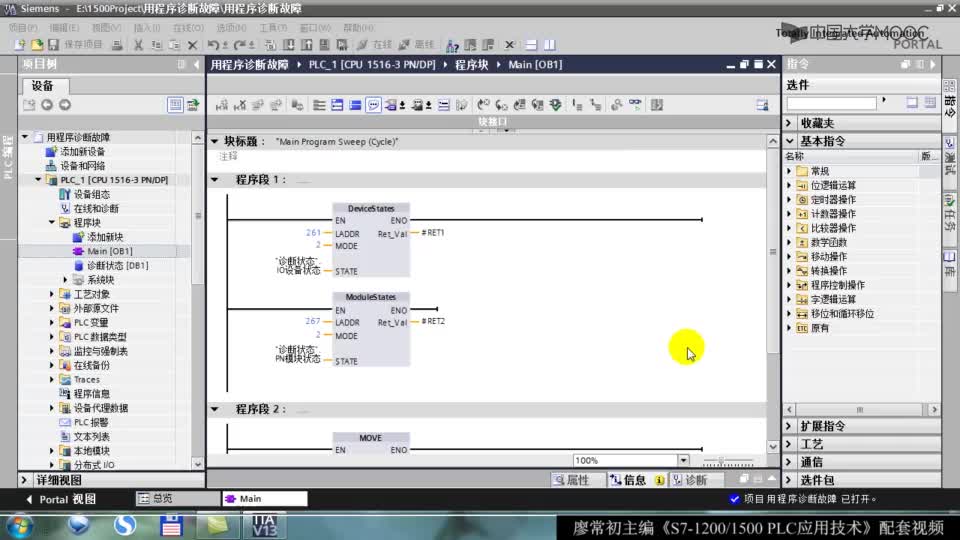Click the 块接口 block interface bar
Viewport: 960px width, 540px height.
pos(493,122)
